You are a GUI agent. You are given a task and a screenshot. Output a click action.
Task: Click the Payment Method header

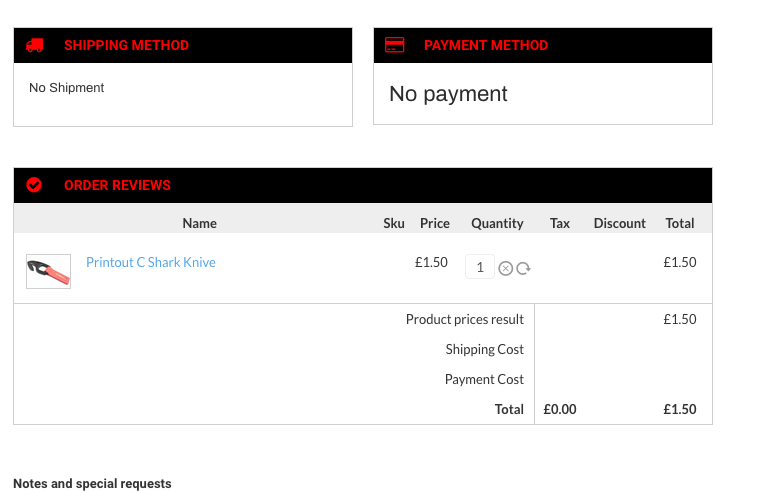coord(486,45)
